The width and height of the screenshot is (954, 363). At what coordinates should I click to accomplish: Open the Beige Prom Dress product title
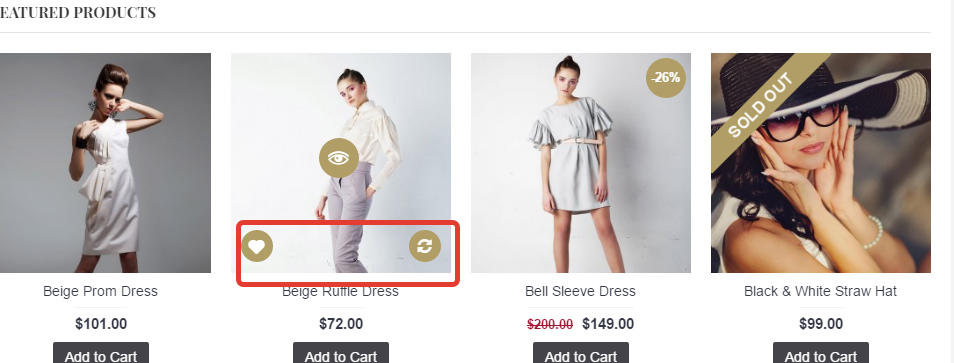point(100,291)
